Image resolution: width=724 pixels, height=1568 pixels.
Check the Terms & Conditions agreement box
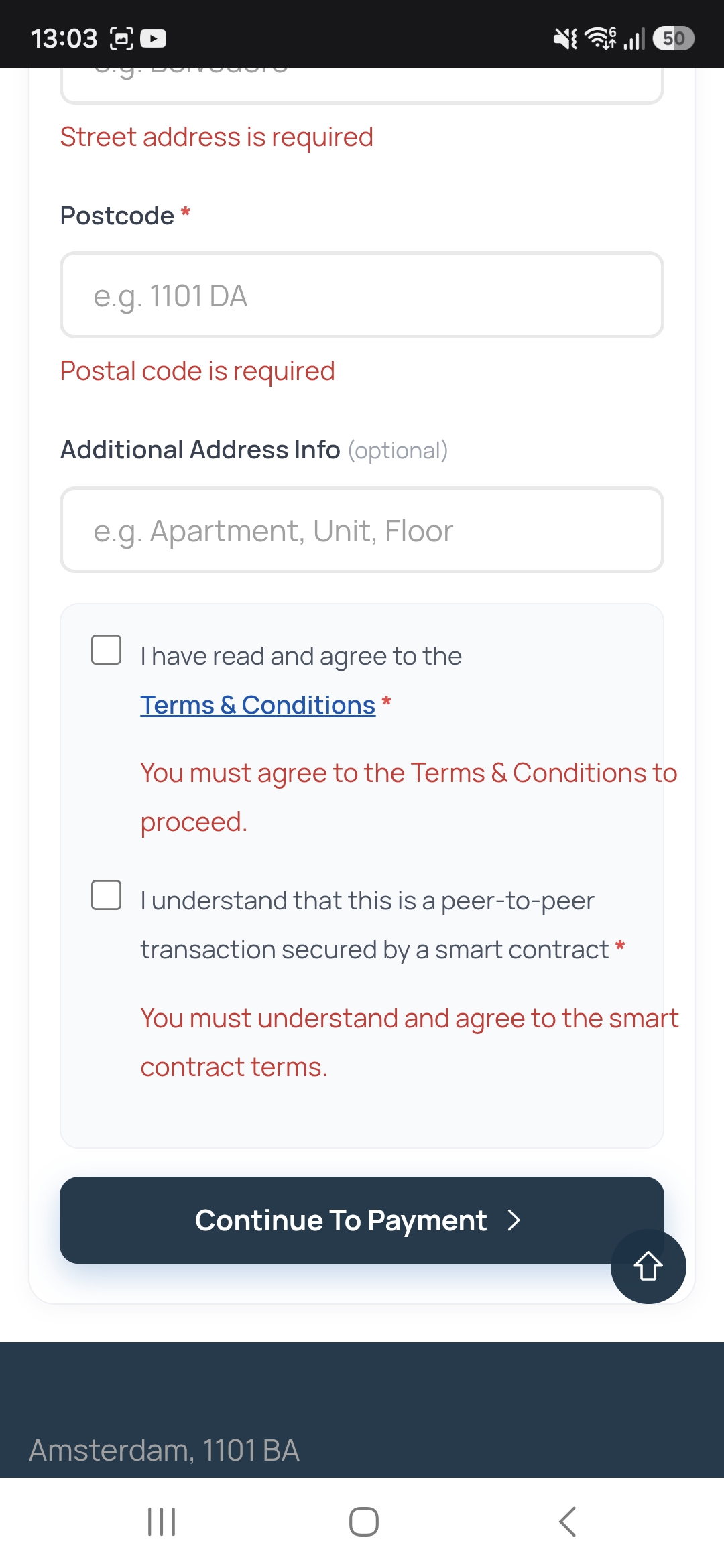(x=107, y=649)
